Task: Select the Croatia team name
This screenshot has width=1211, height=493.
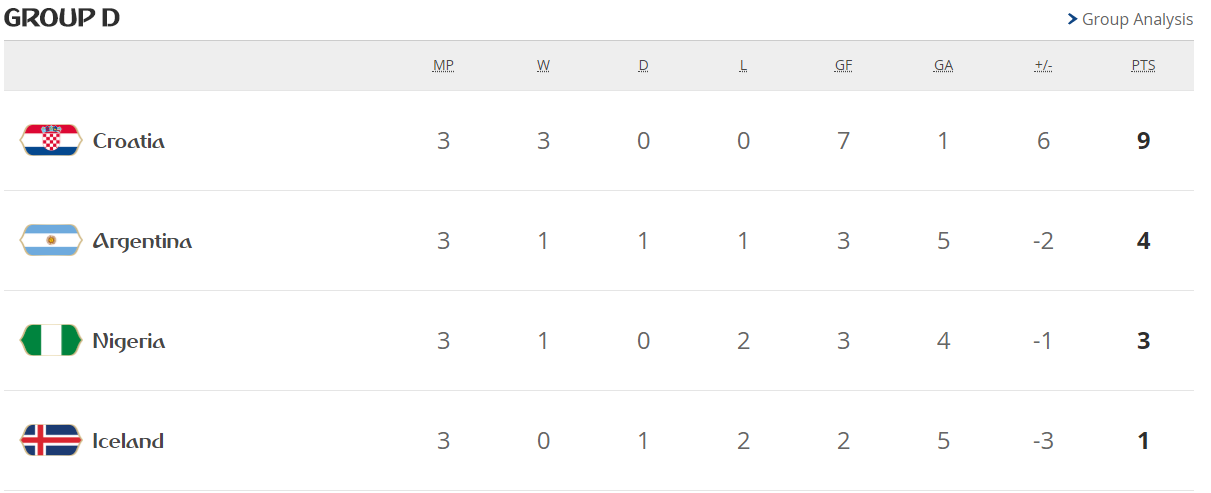Action: [128, 141]
